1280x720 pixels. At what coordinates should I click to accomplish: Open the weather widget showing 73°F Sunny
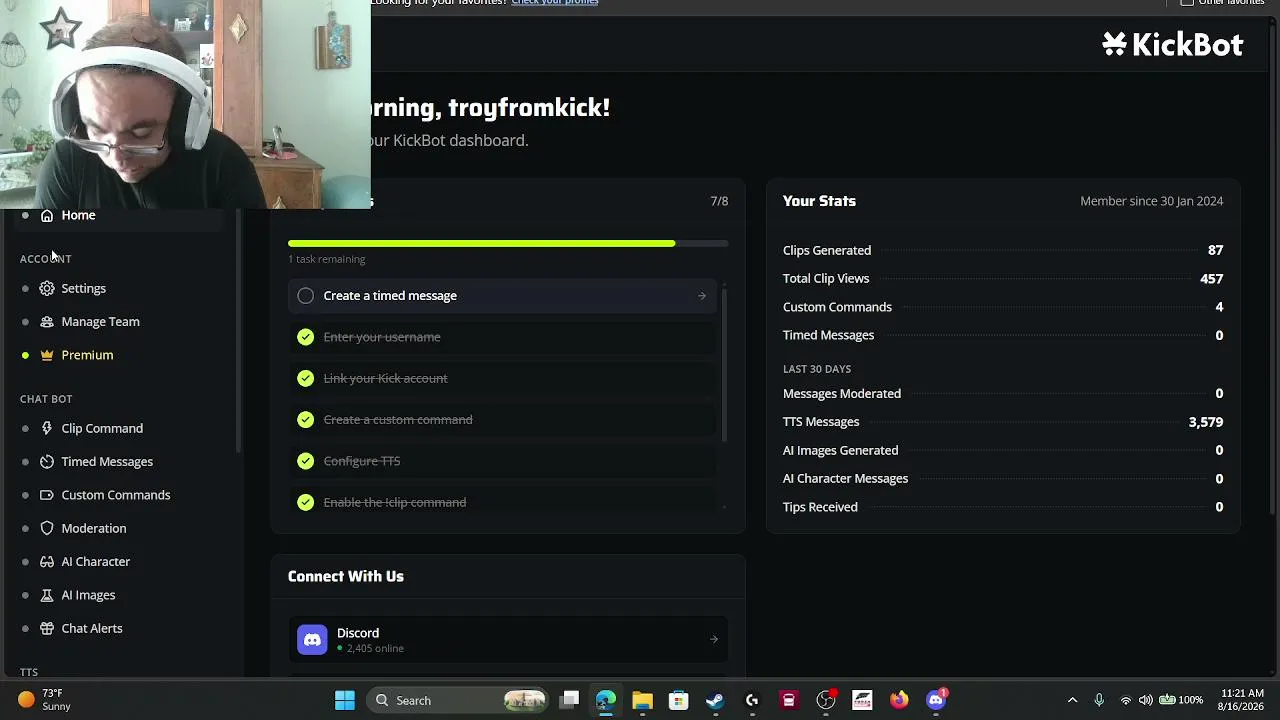[45, 700]
